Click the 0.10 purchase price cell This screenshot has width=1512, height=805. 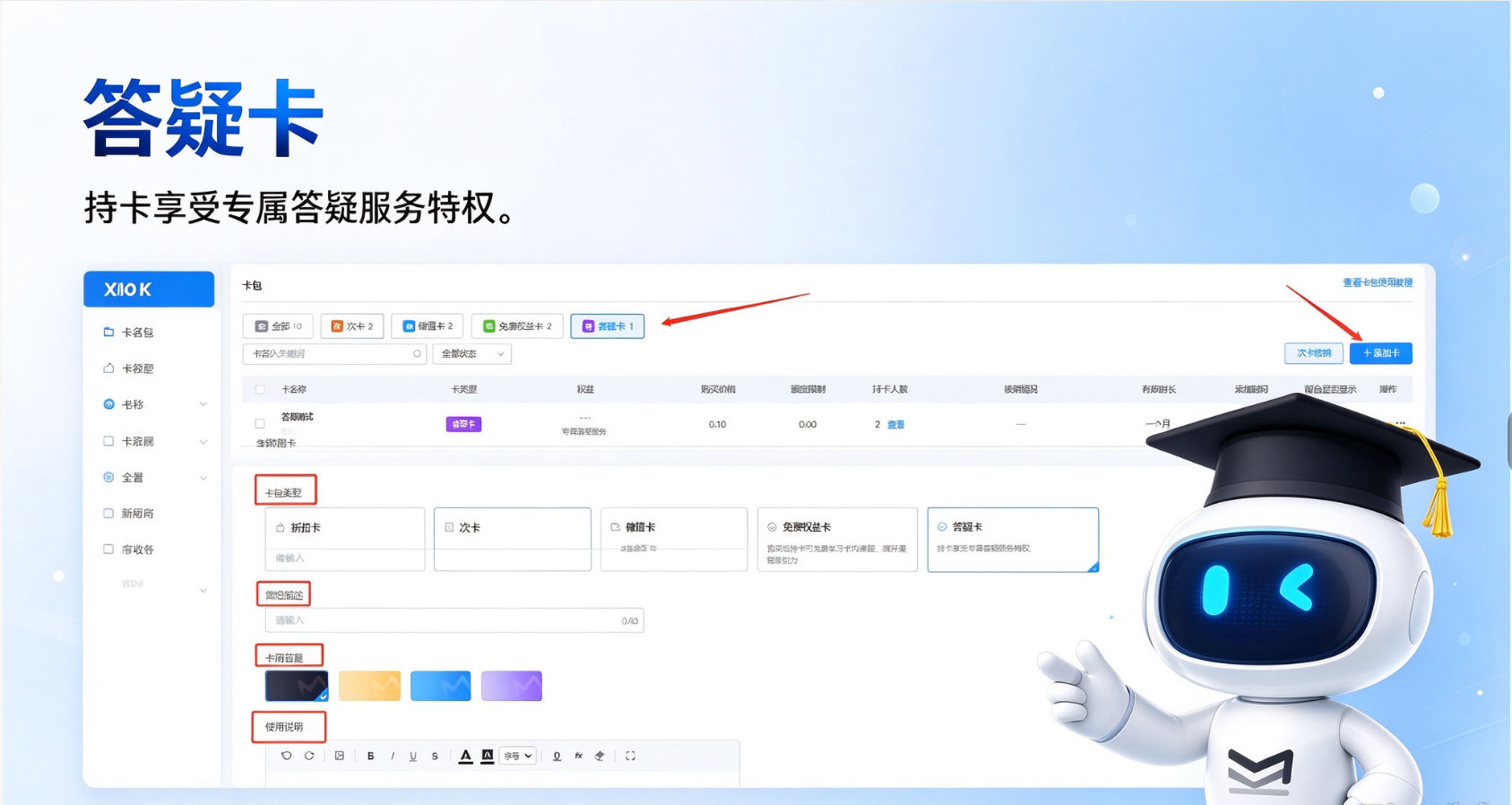717,425
